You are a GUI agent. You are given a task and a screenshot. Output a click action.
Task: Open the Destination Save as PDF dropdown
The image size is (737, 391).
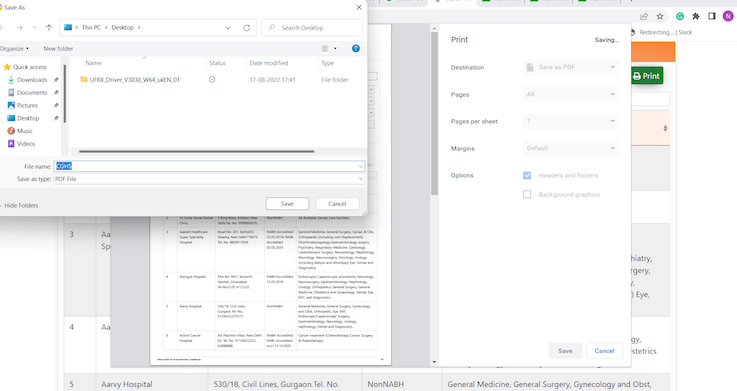pos(571,67)
